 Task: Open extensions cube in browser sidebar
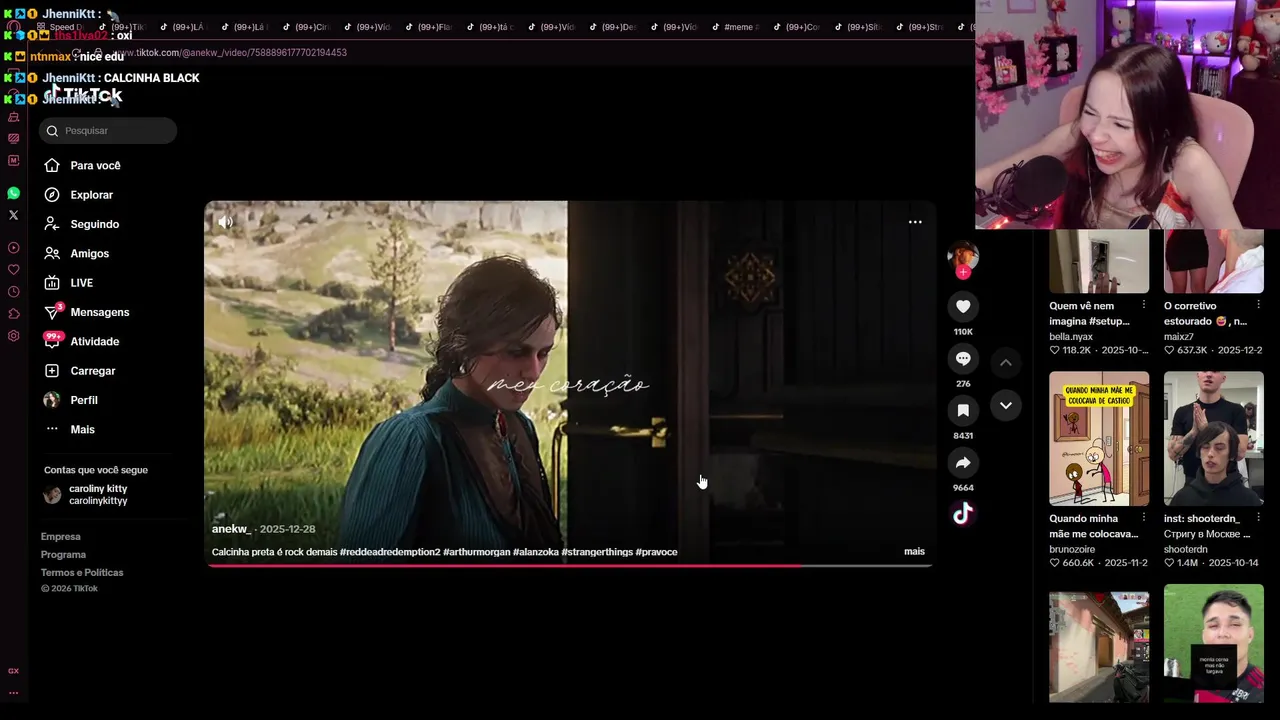pos(13,314)
